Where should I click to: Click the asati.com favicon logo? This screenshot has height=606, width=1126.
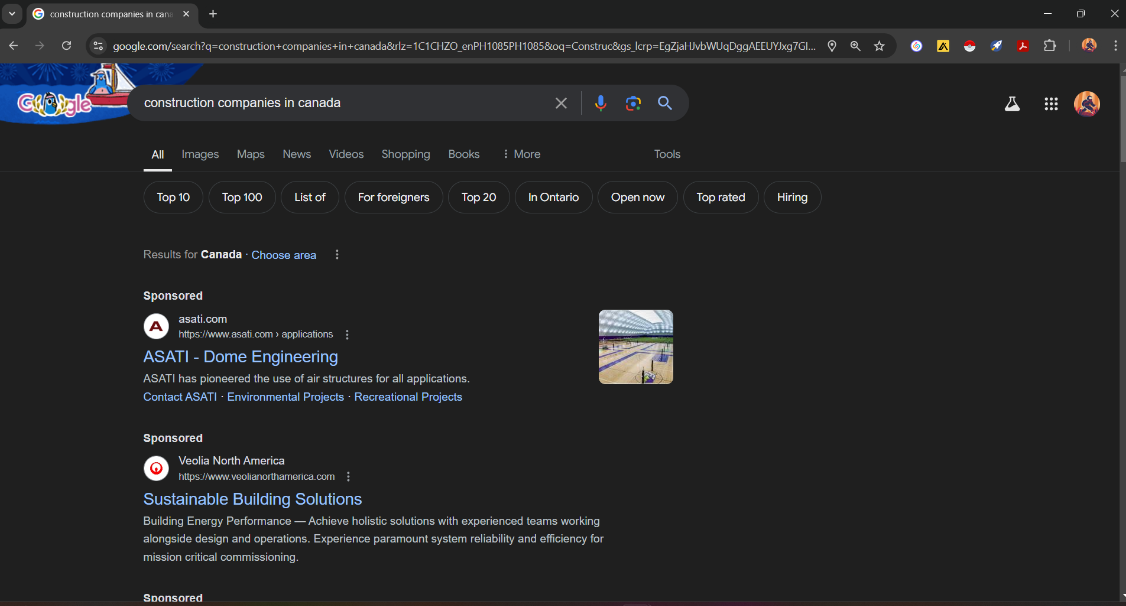(156, 327)
